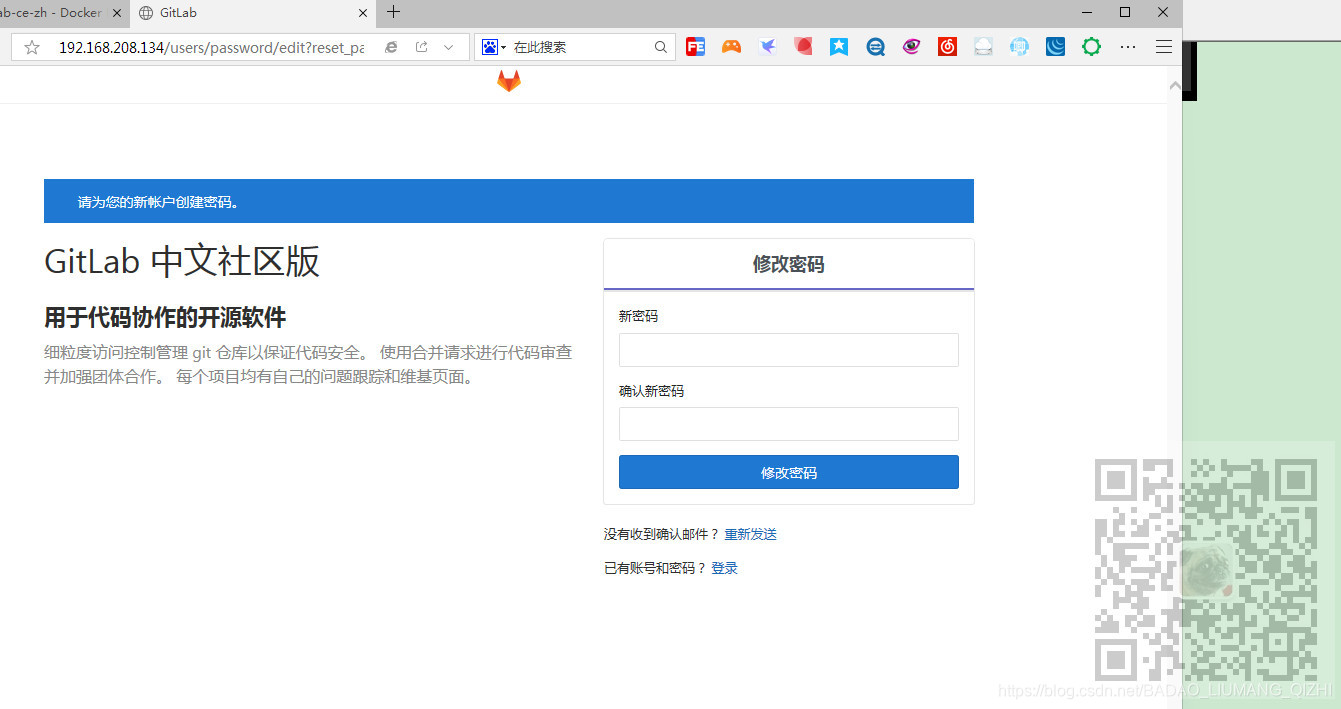Switch to the GitLab tab
The width and height of the screenshot is (1341, 709).
(253, 13)
